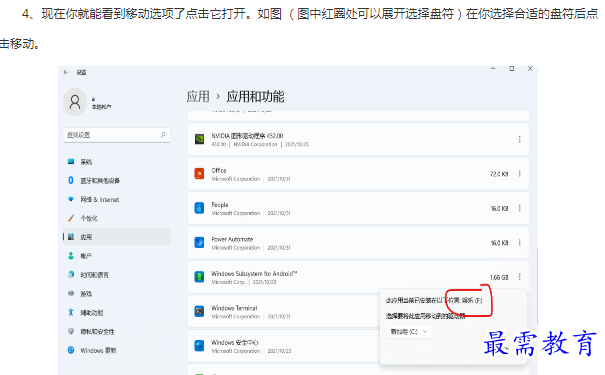
Task: Close the Settings window
Action: point(530,69)
